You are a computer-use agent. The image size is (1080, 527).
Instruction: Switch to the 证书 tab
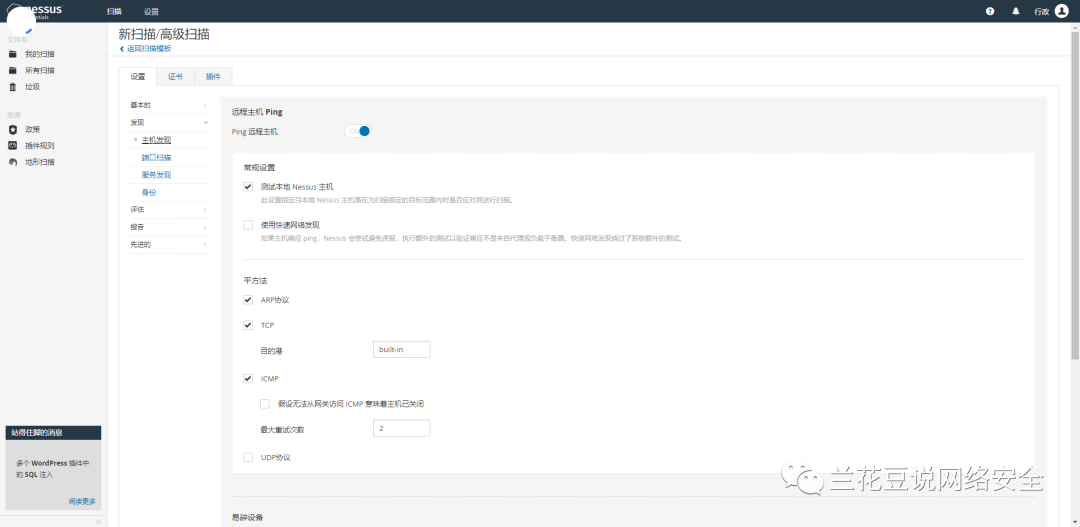click(175, 76)
